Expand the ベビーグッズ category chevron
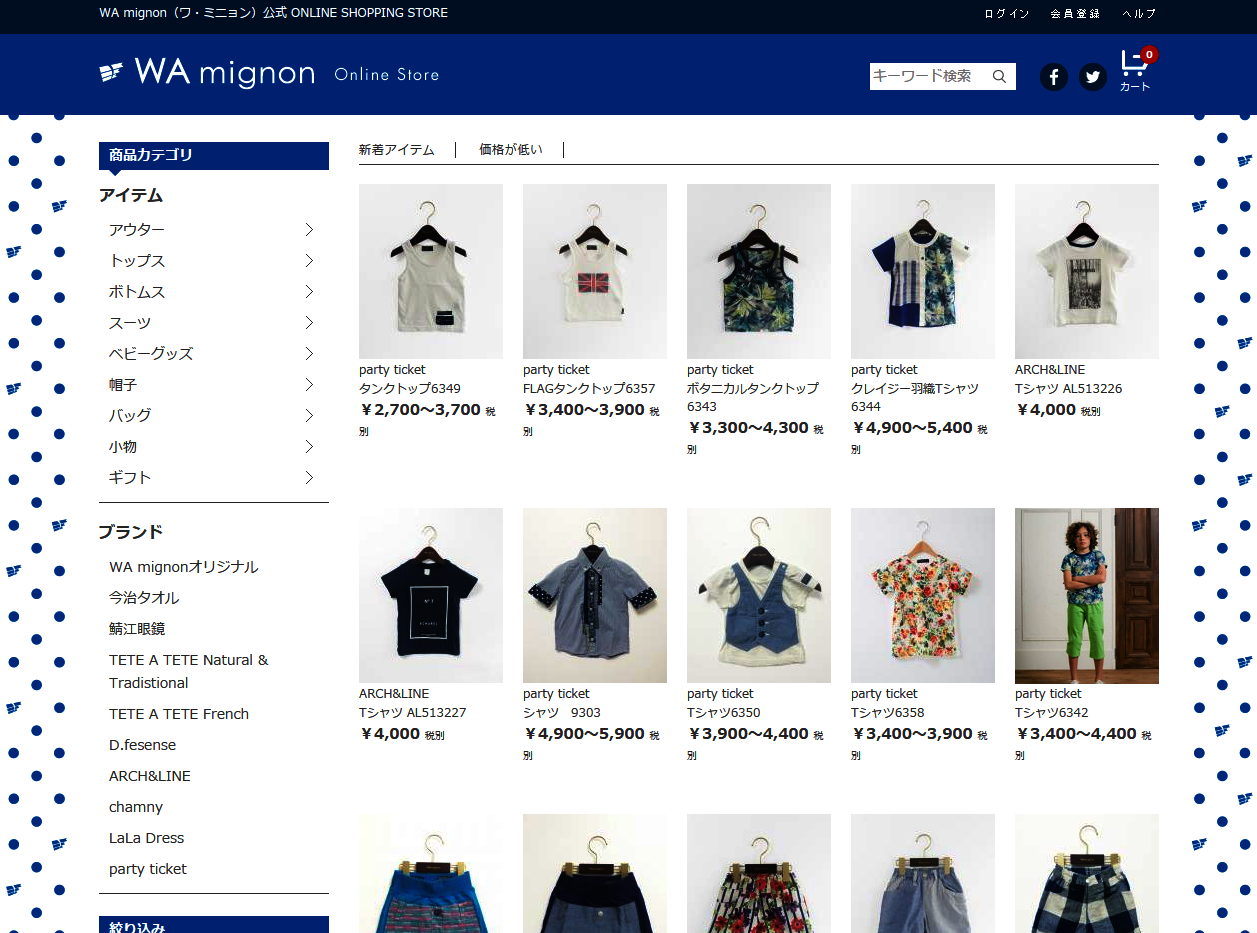The width and height of the screenshot is (1257, 933). [309, 354]
